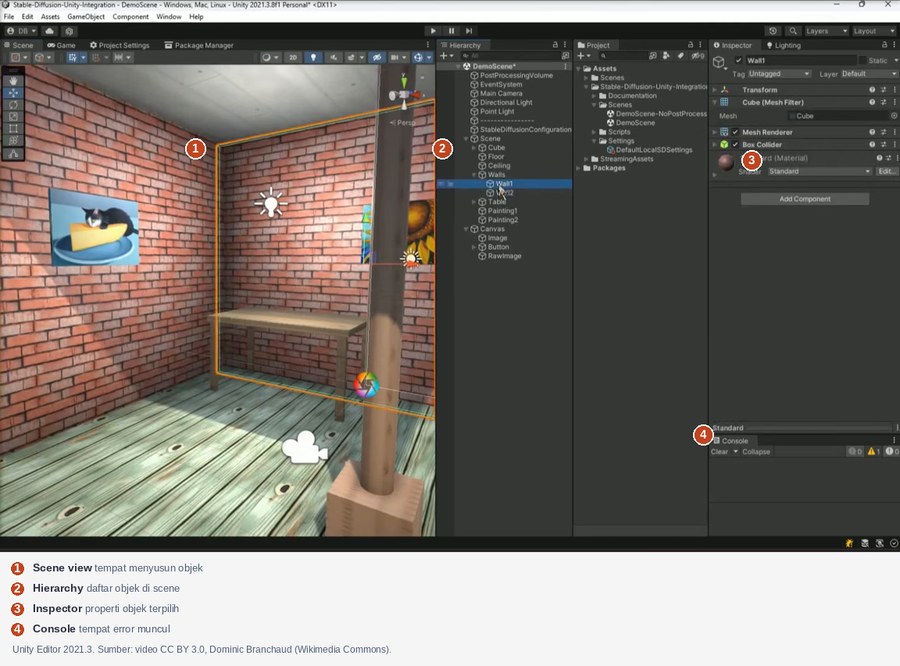Open the GameObject menu
Viewport: 900px width, 666px height.
(x=86, y=17)
